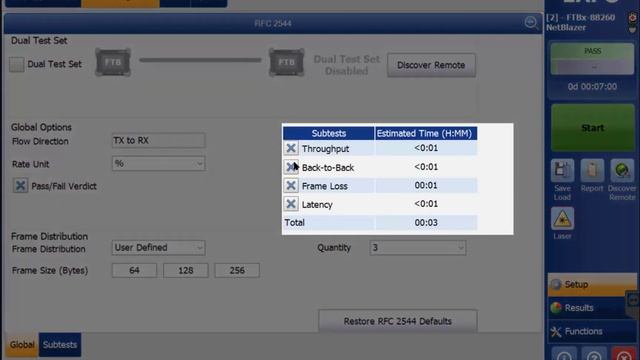The image size is (640, 360).
Task: Click the Discover Remote button
Action: point(431,65)
